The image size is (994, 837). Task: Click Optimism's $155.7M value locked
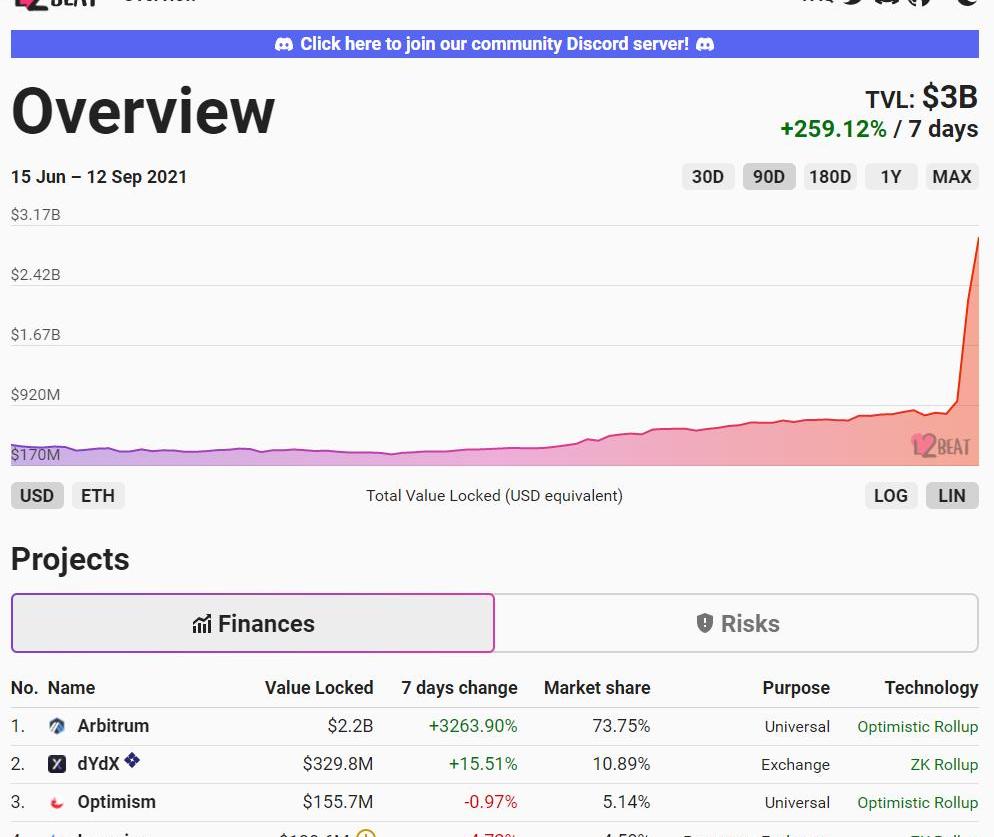pyautogui.click(x=337, y=802)
